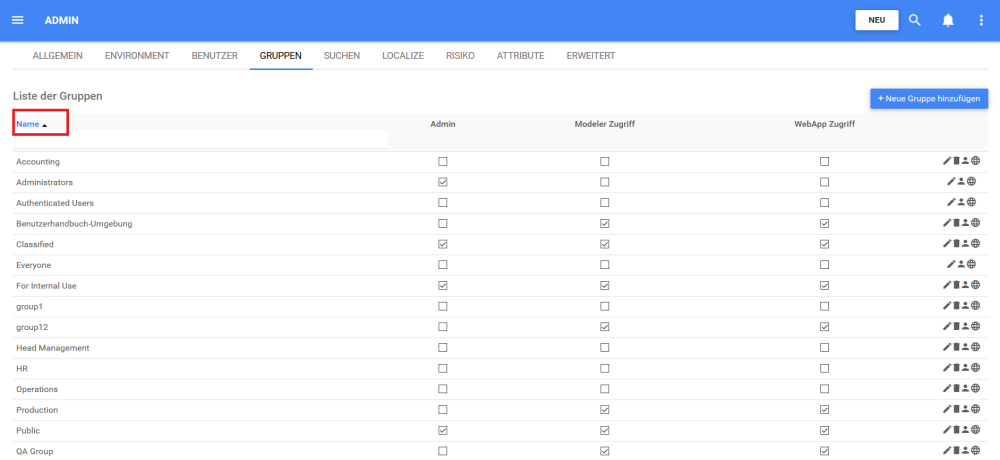Click the pencil icon for Everyone group
This screenshot has height=460, width=1000.
[x=951, y=265]
